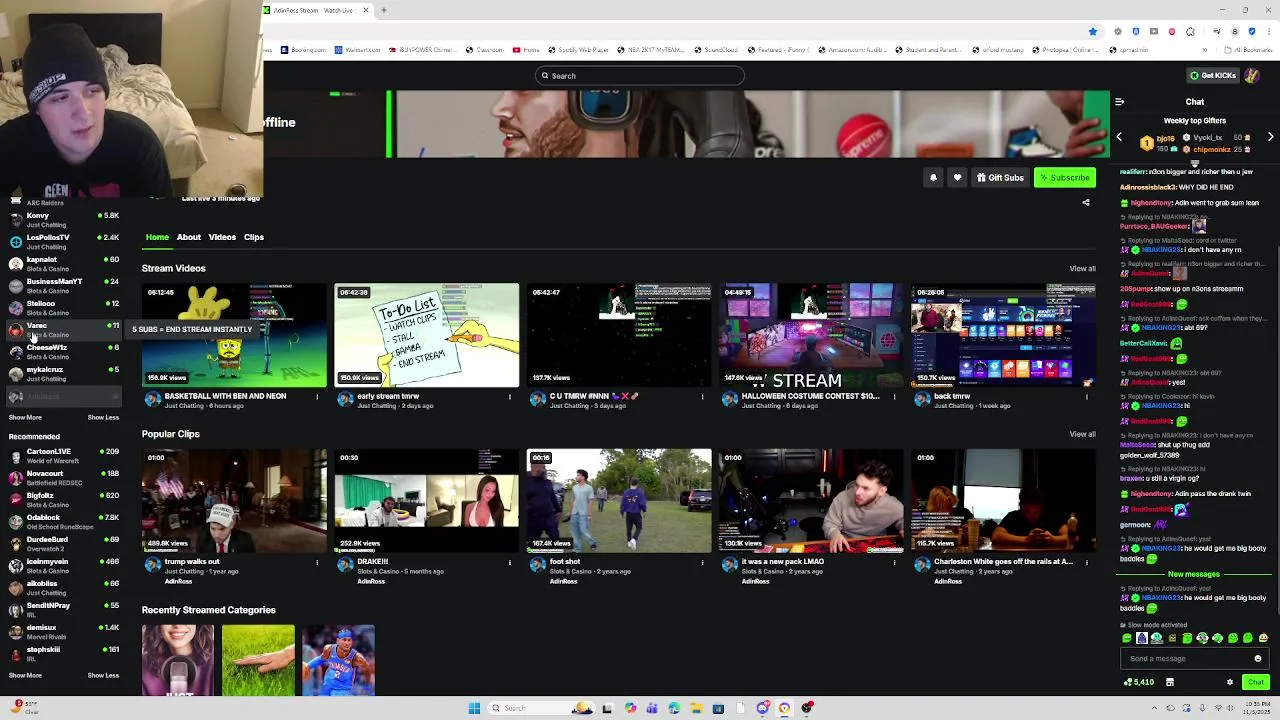Open CartoonLIVE recommended channel
Image resolution: width=1280 pixels, height=720 pixels.
62,456
